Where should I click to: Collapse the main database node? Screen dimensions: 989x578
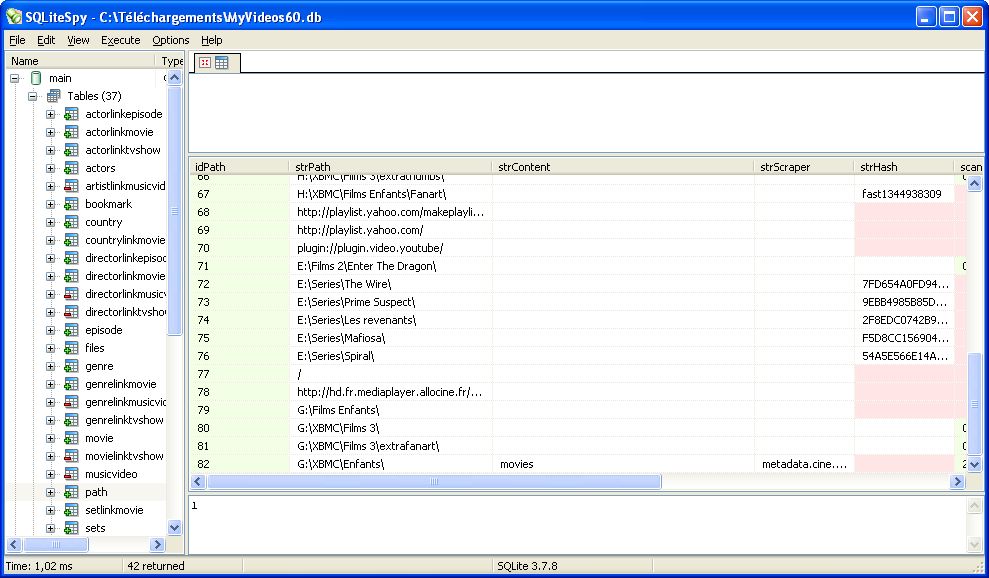point(15,78)
